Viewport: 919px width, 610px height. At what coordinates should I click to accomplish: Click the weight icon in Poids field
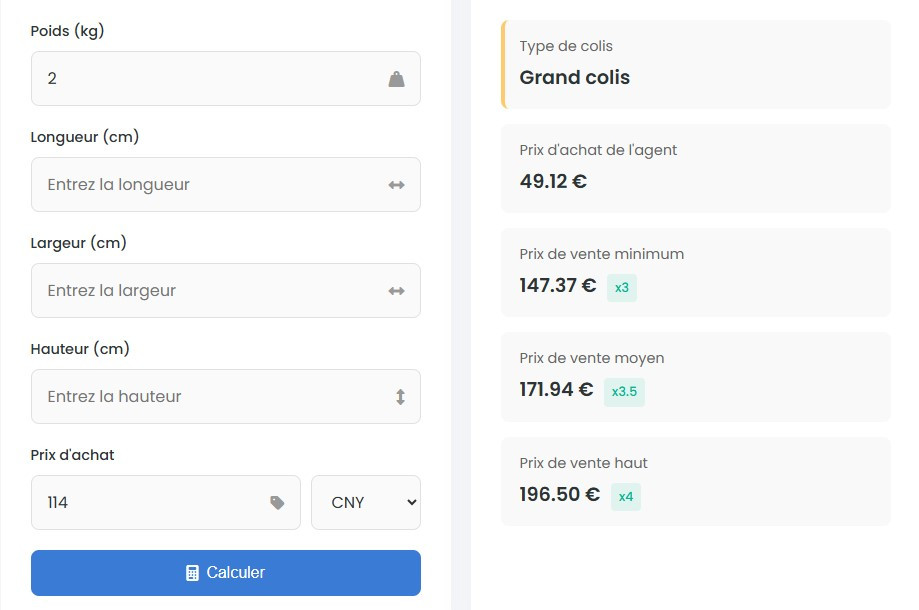pos(396,79)
